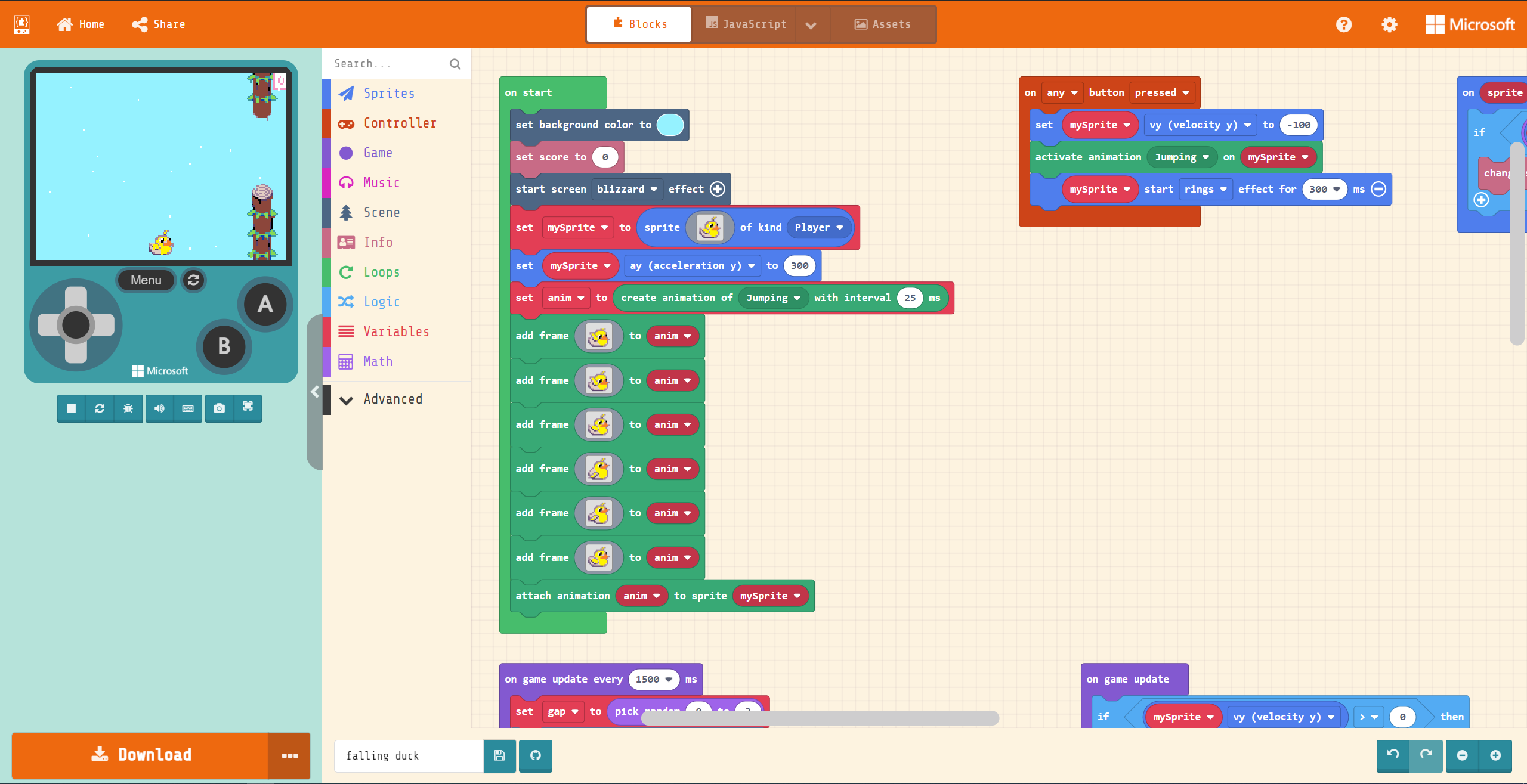Start the simulator debugger (bug icon)
Viewport: 1527px width, 784px height.
pos(128,408)
